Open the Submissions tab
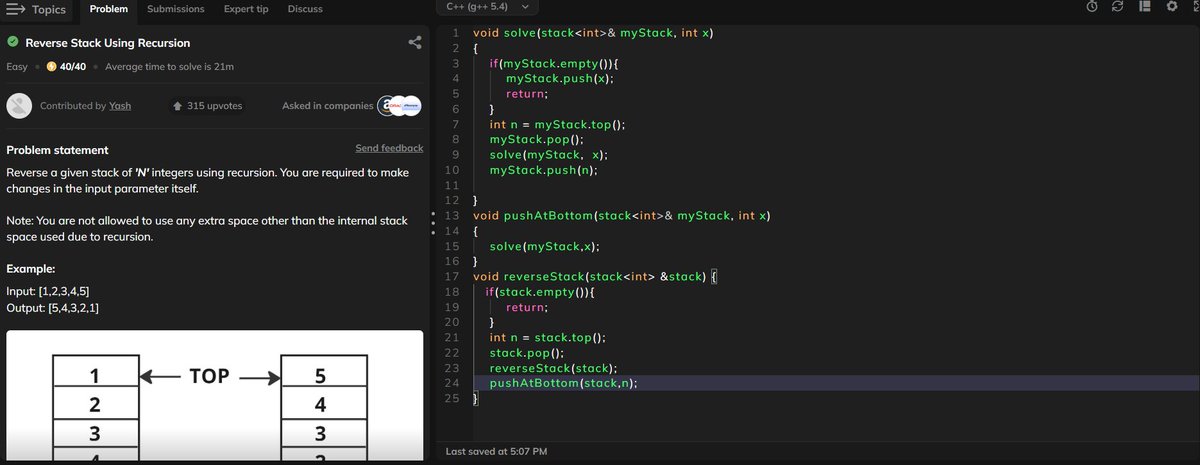Viewport: 1200px width, 465px height. pyautogui.click(x=176, y=9)
